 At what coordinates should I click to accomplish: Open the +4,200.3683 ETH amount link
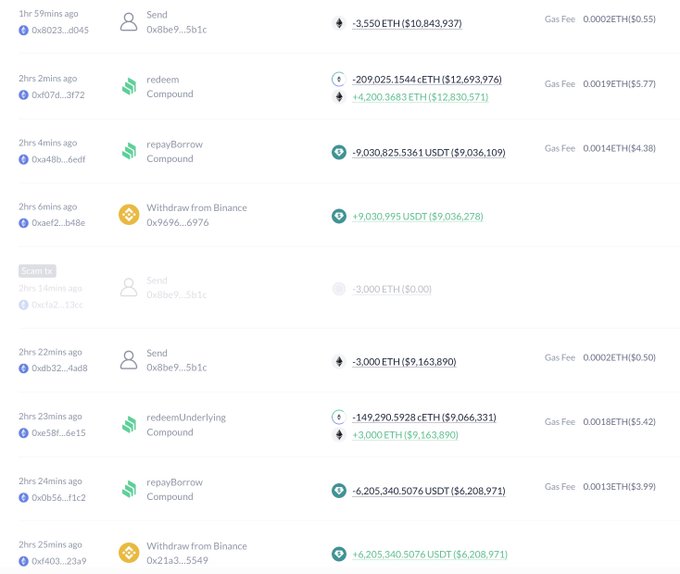[420, 97]
